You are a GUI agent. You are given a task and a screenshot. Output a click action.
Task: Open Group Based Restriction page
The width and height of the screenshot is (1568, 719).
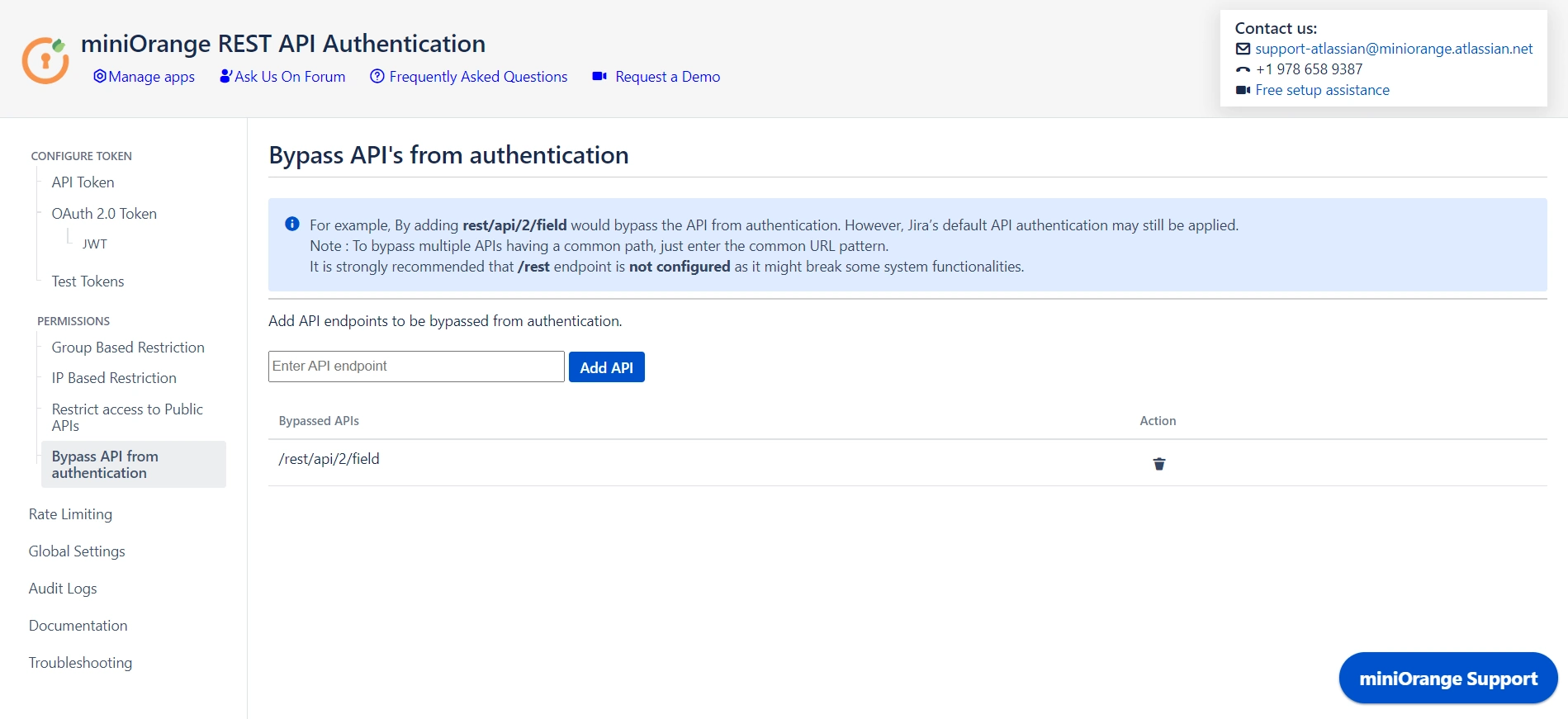click(128, 348)
